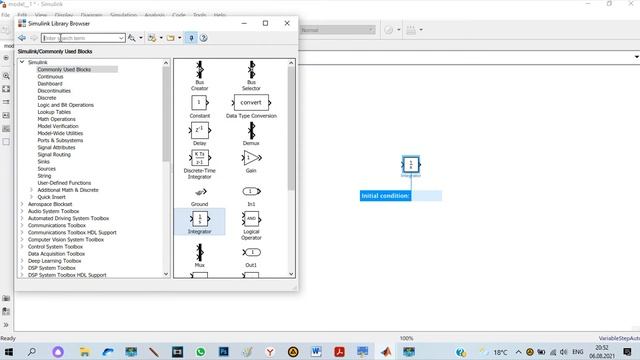640x360 pixels.
Task: Select Control System Toolbox entry
Action: click(x=55, y=247)
